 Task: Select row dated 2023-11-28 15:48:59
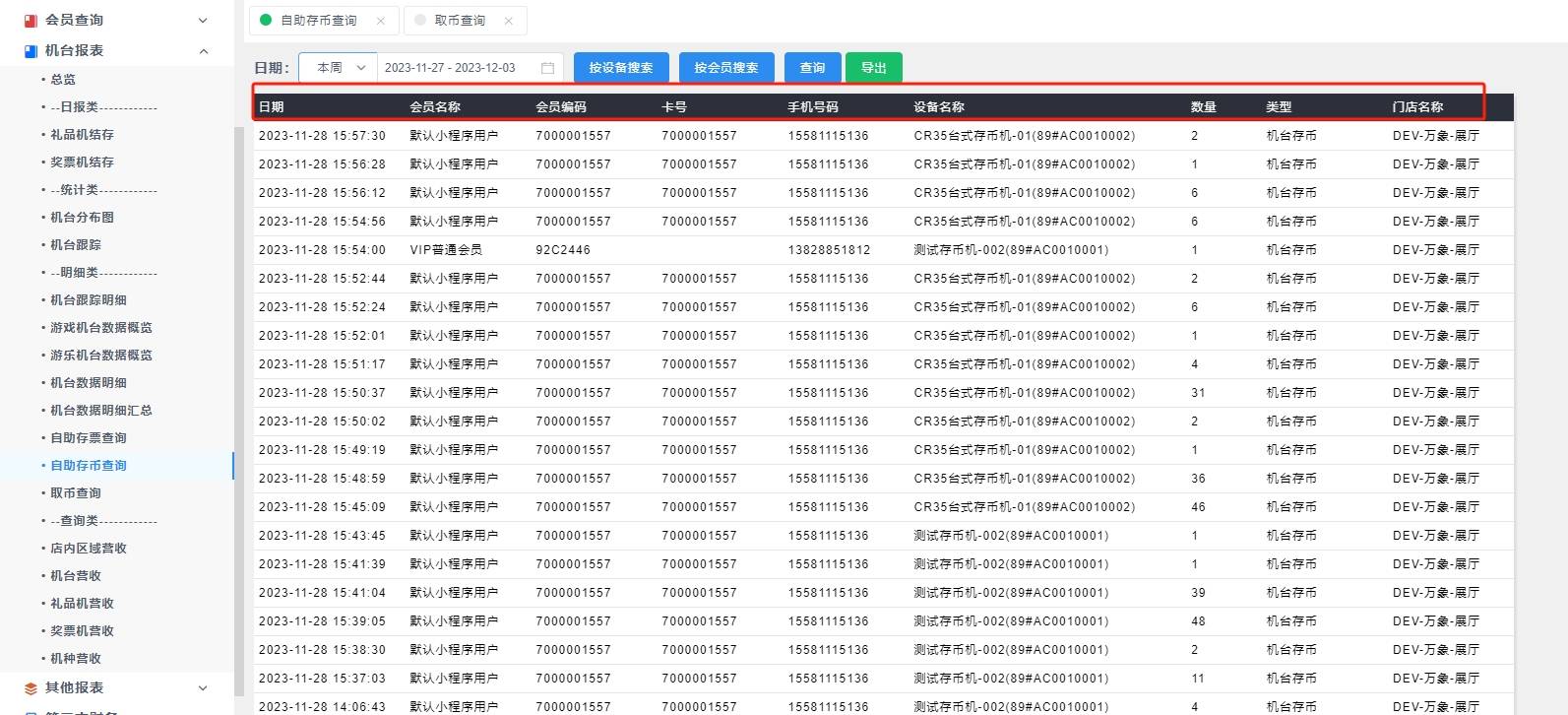883,479
